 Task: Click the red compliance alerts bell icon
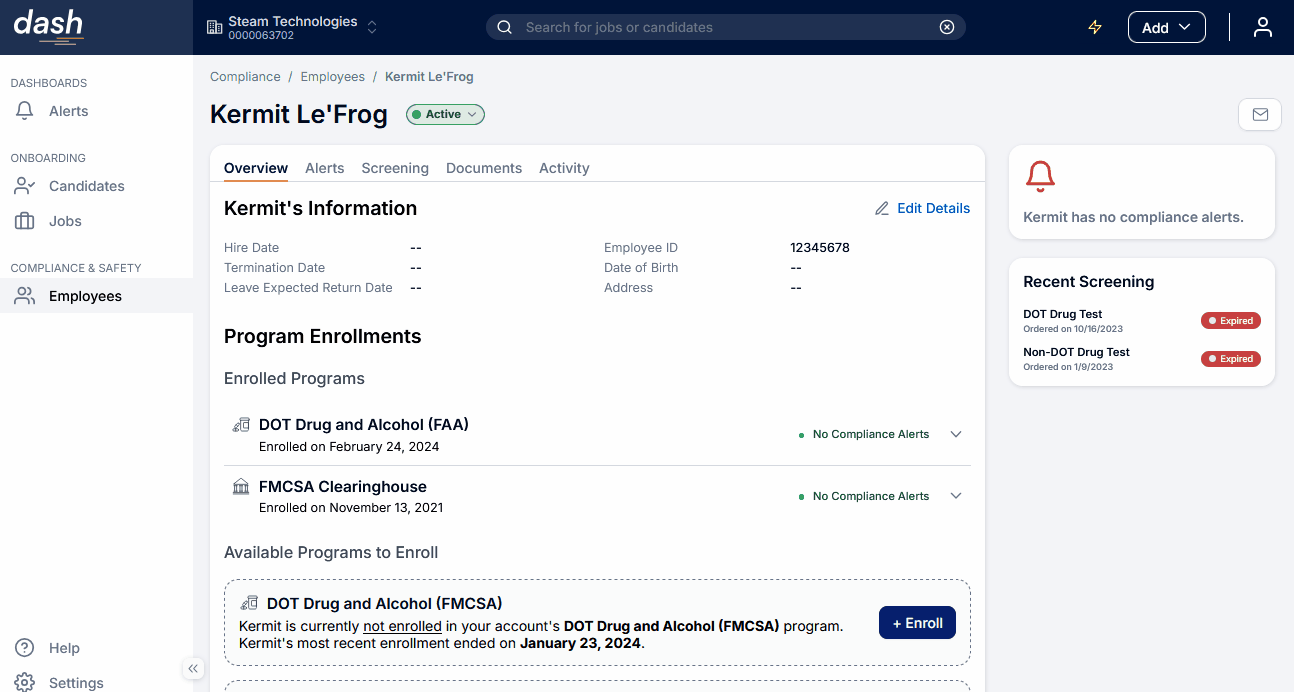1041,177
